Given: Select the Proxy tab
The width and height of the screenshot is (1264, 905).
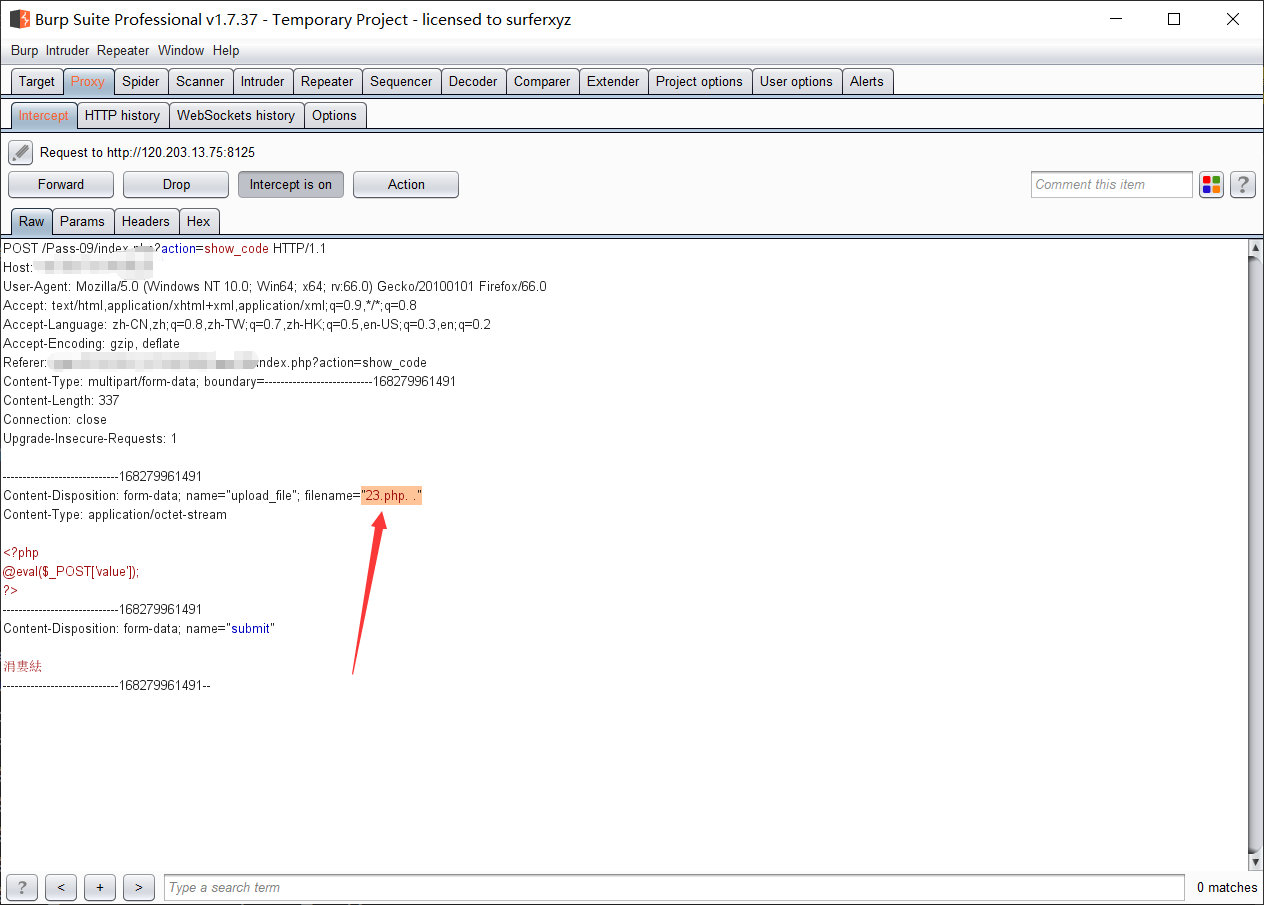Looking at the screenshot, I should pos(88,81).
